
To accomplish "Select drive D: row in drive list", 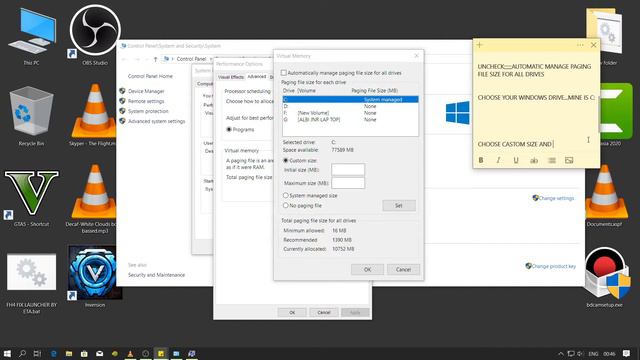I will click(350, 106).
